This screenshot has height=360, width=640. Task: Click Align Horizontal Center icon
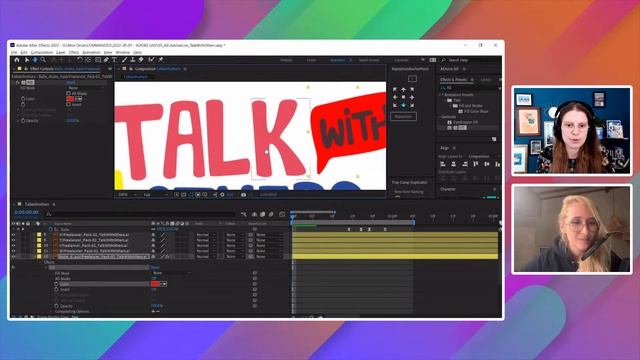tap(453, 164)
